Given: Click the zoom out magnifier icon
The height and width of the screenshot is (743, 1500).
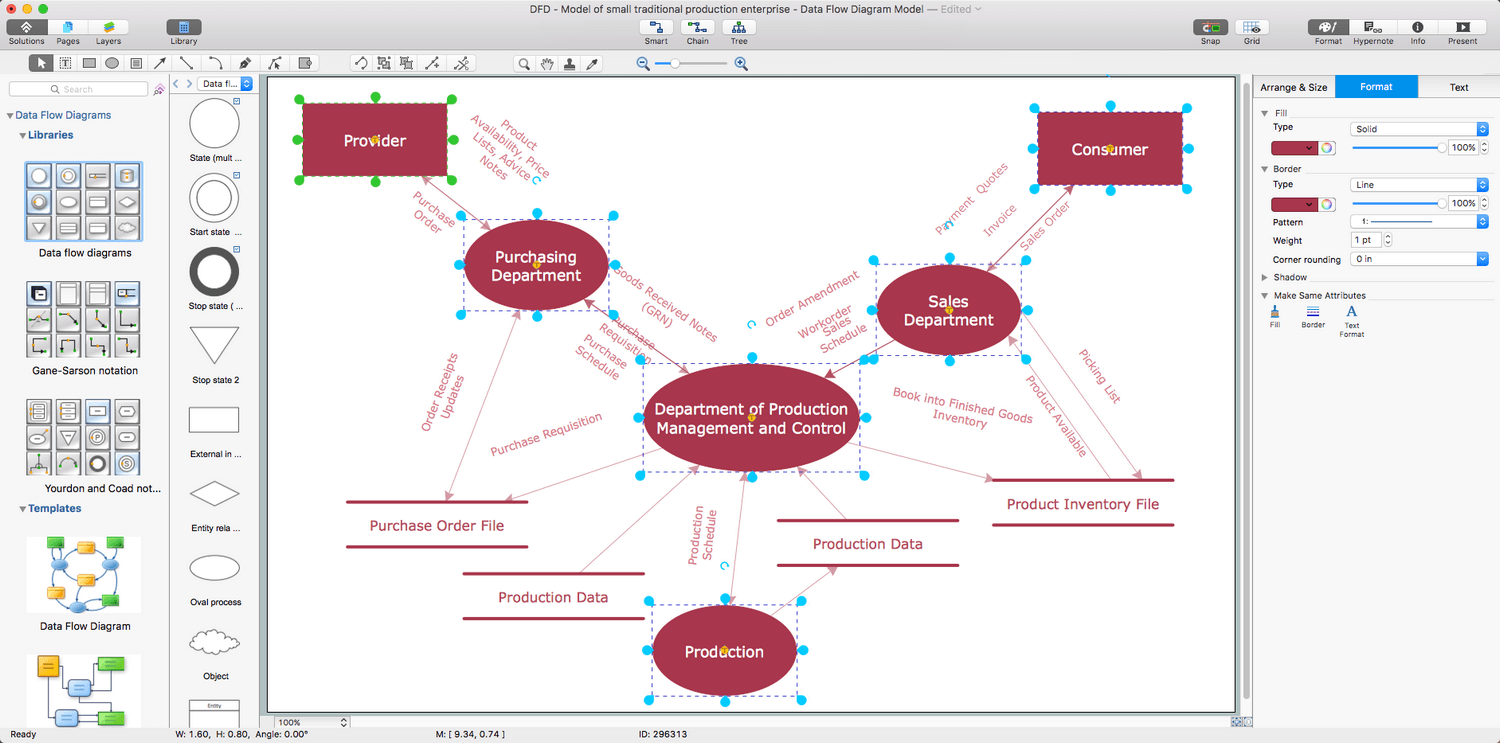Looking at the screenshot, I should 644,63.
